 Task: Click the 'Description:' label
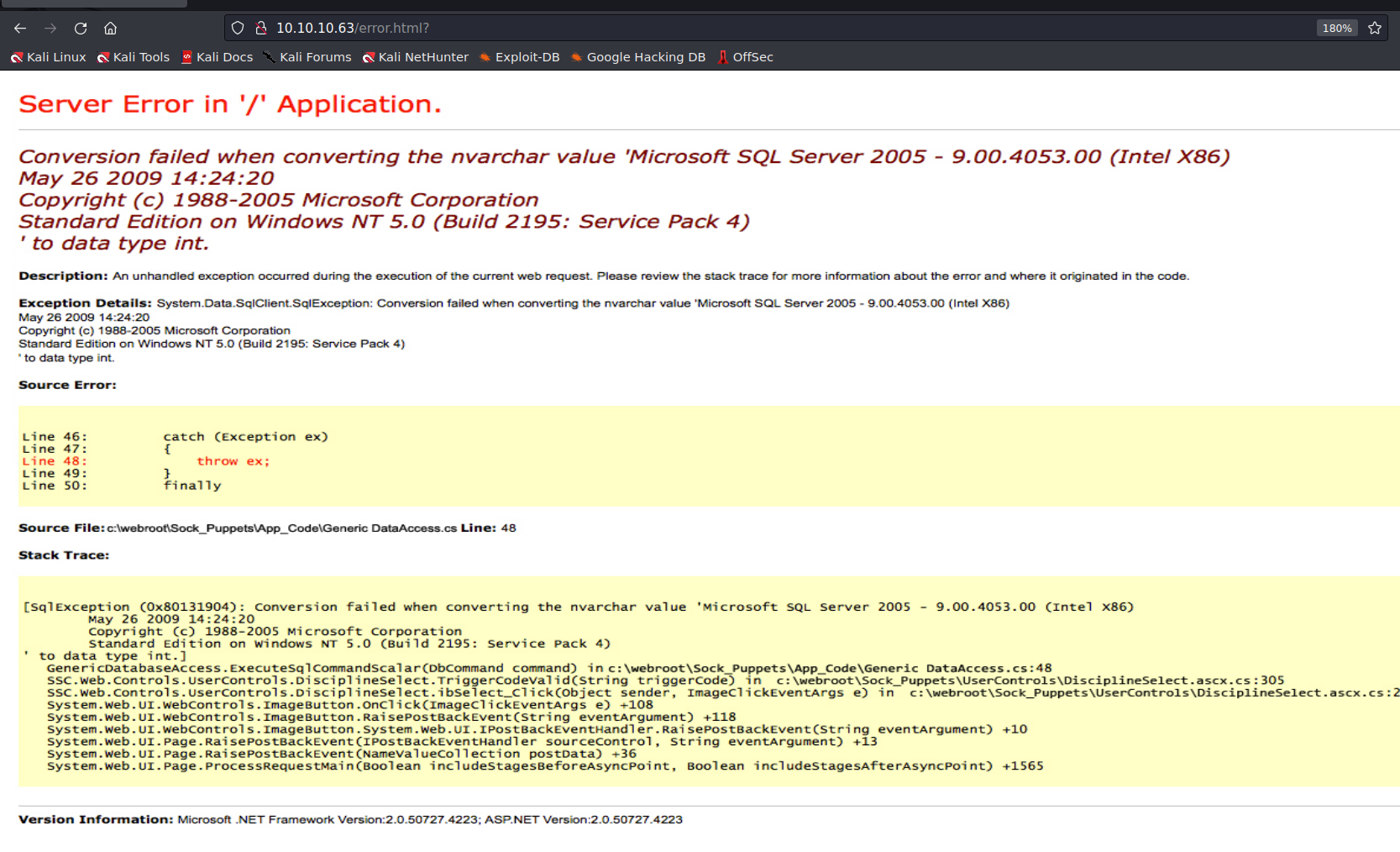(x=63, y=276)
